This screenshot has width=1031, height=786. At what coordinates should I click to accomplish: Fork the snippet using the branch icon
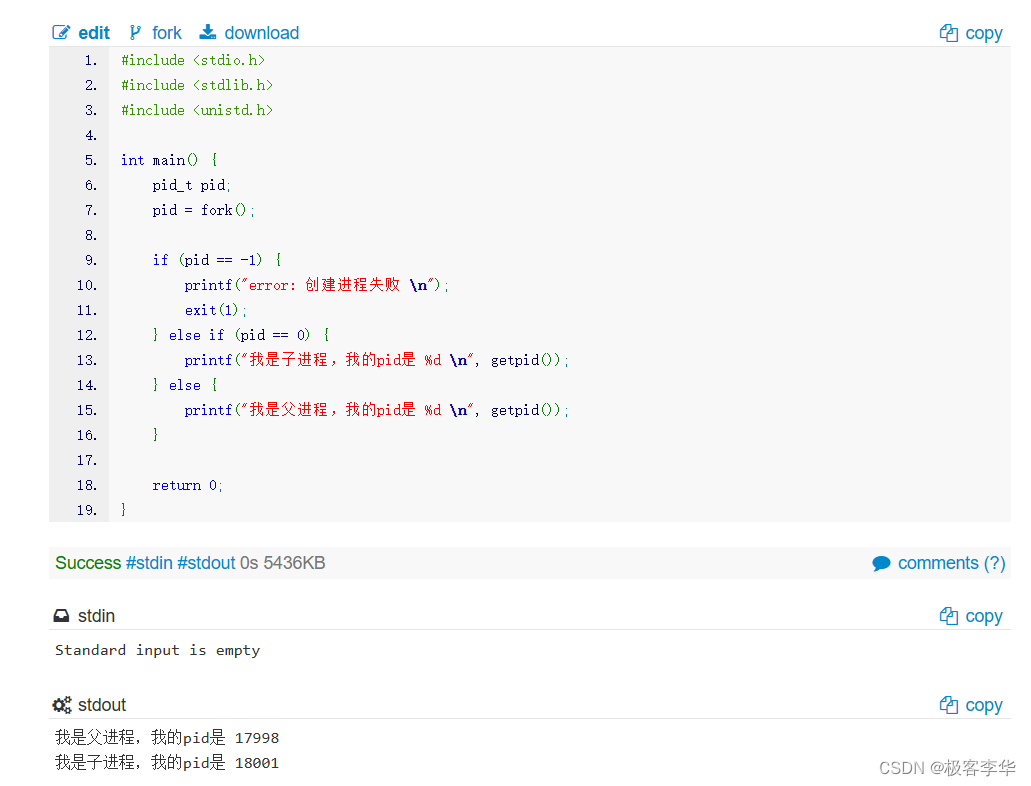pos(136,32)
